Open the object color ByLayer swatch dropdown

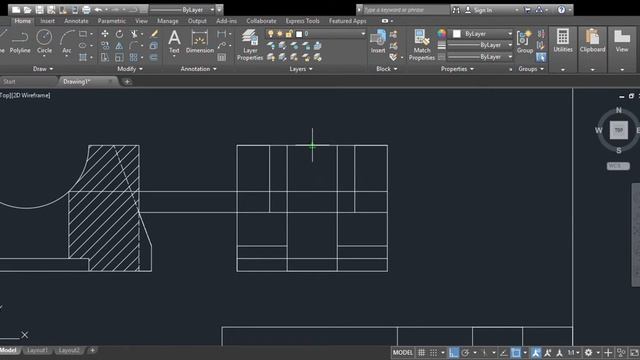pos(482,33)
